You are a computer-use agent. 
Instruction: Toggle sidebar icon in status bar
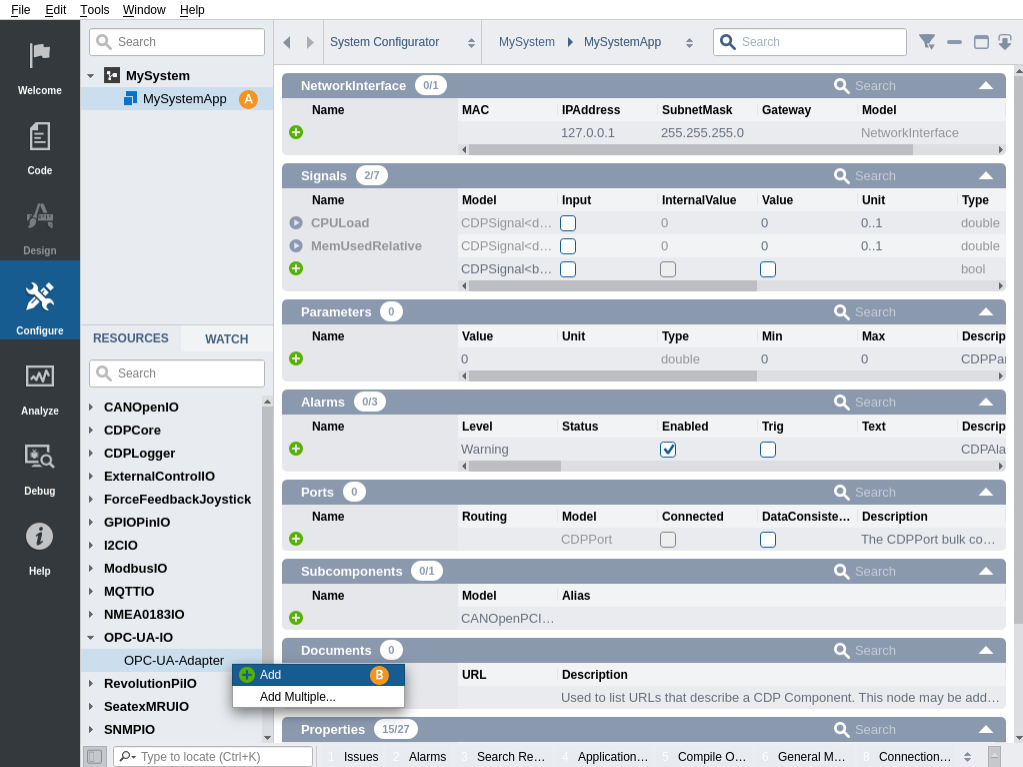pos(95,756)
